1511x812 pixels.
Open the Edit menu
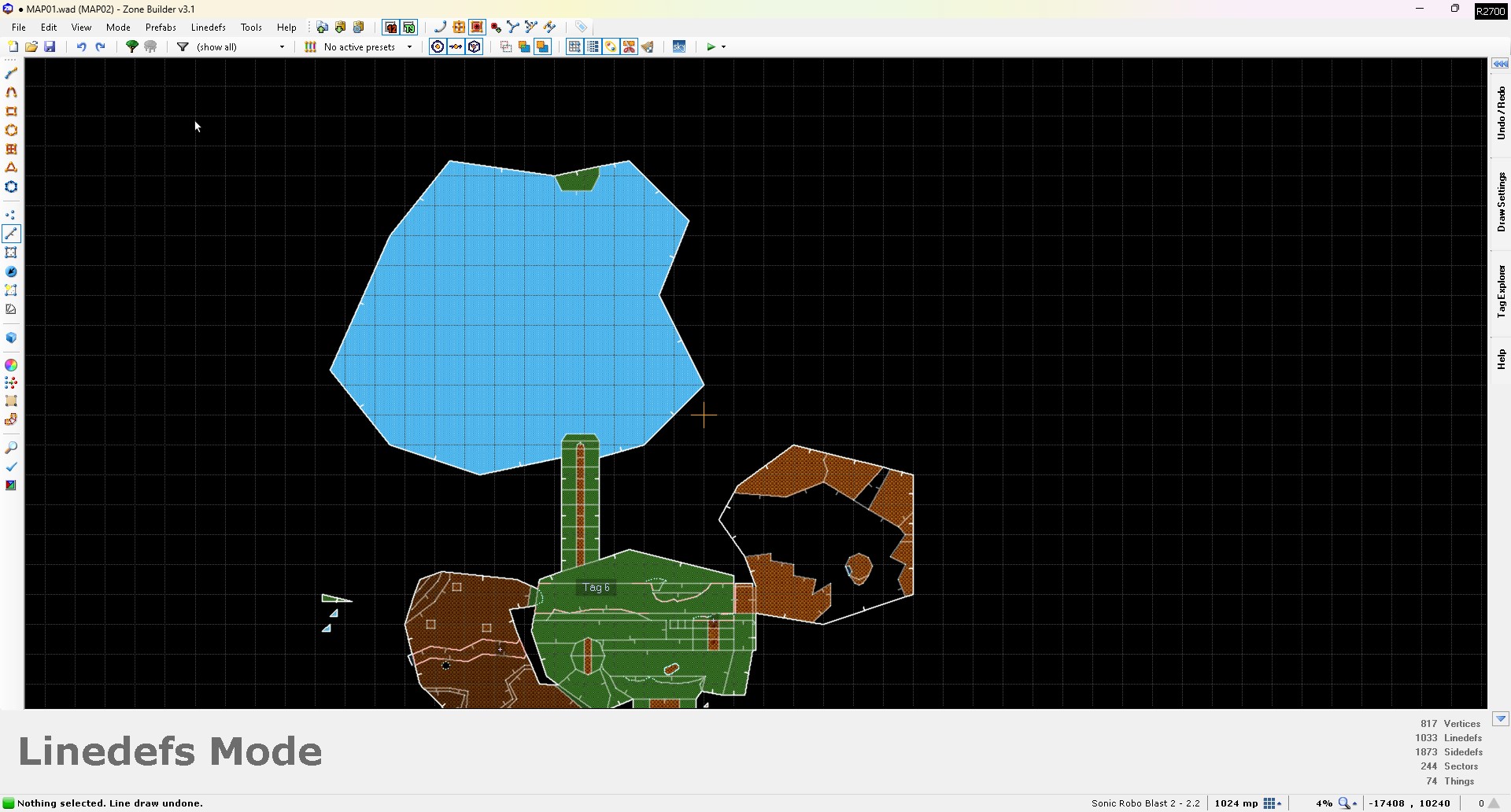pos(49,27)
